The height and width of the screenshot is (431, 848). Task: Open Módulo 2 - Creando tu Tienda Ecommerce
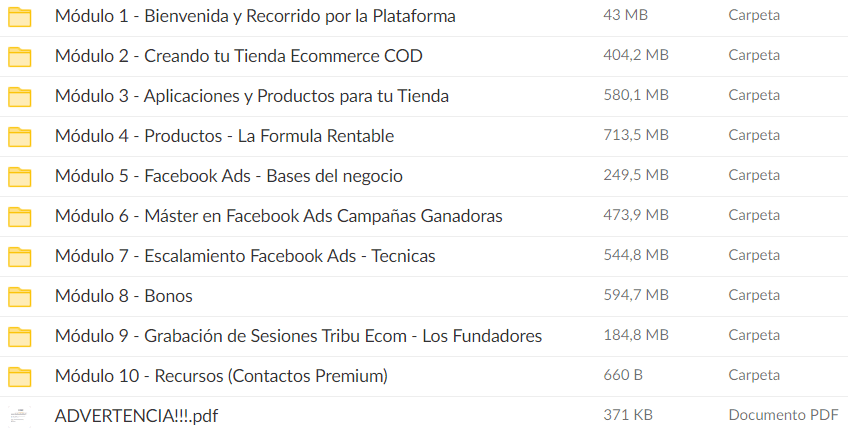click(x=238, y=56)
